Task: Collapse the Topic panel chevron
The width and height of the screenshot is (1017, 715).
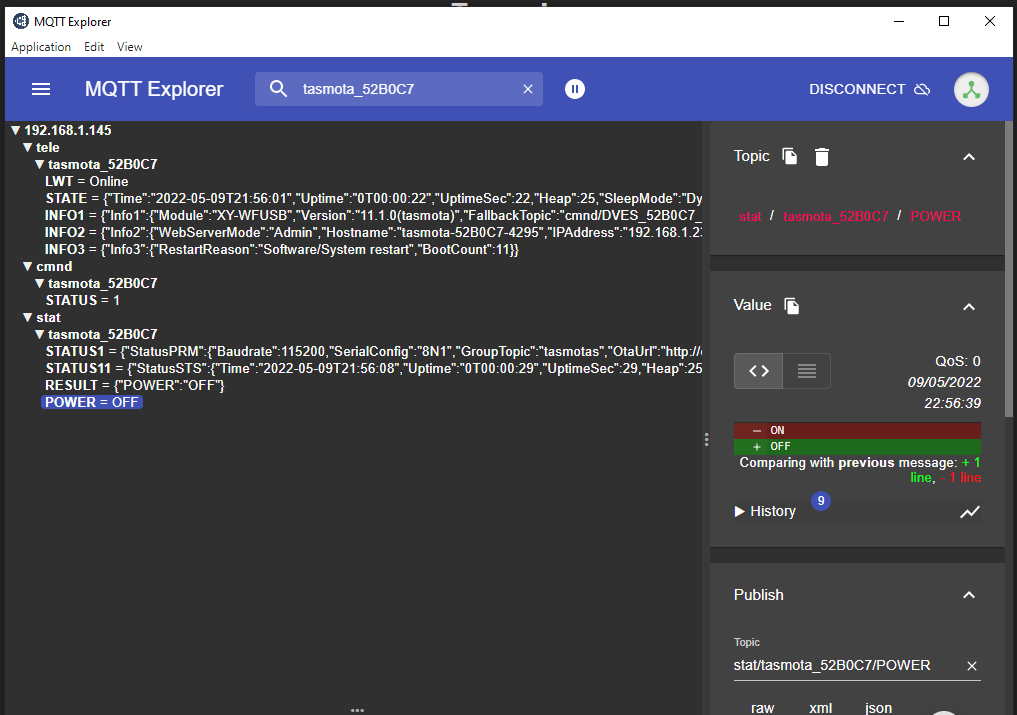Action: pos(969,157)
